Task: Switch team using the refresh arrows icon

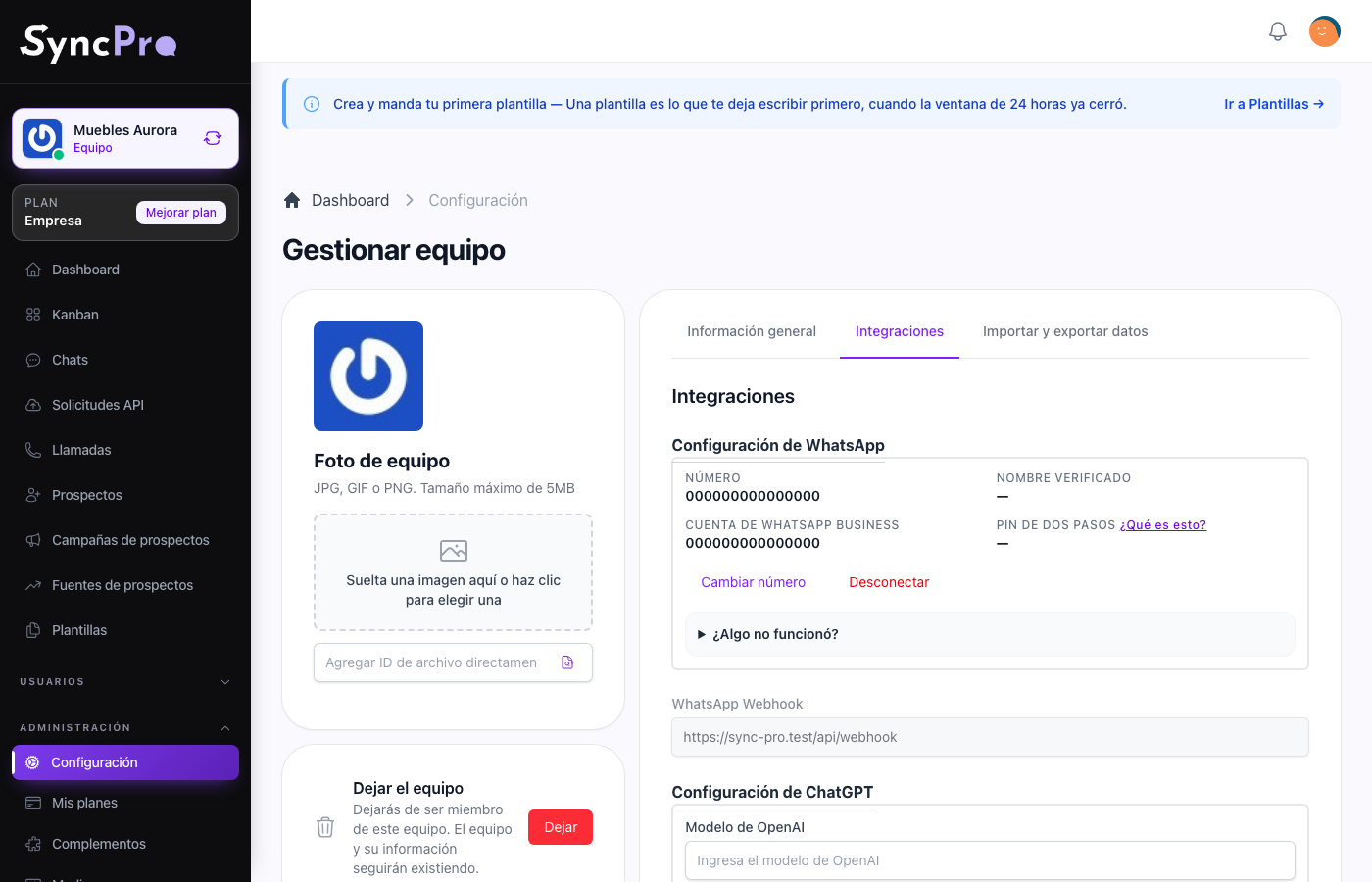Action: tap(213, 138)
